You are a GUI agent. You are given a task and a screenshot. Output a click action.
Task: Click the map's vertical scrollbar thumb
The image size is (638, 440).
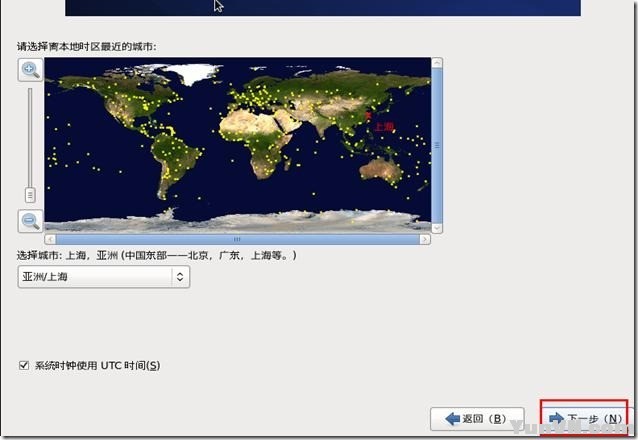point(437,145)
